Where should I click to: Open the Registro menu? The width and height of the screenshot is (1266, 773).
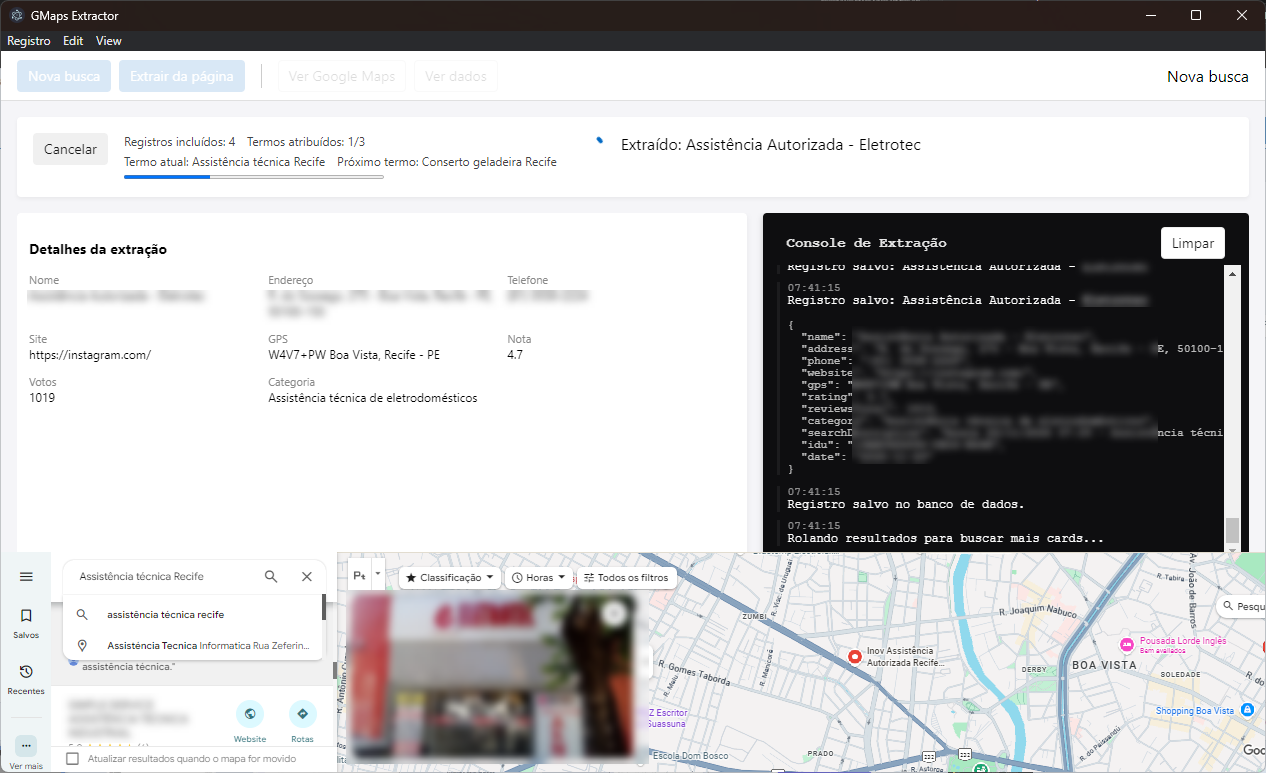(x=28, y=41)
